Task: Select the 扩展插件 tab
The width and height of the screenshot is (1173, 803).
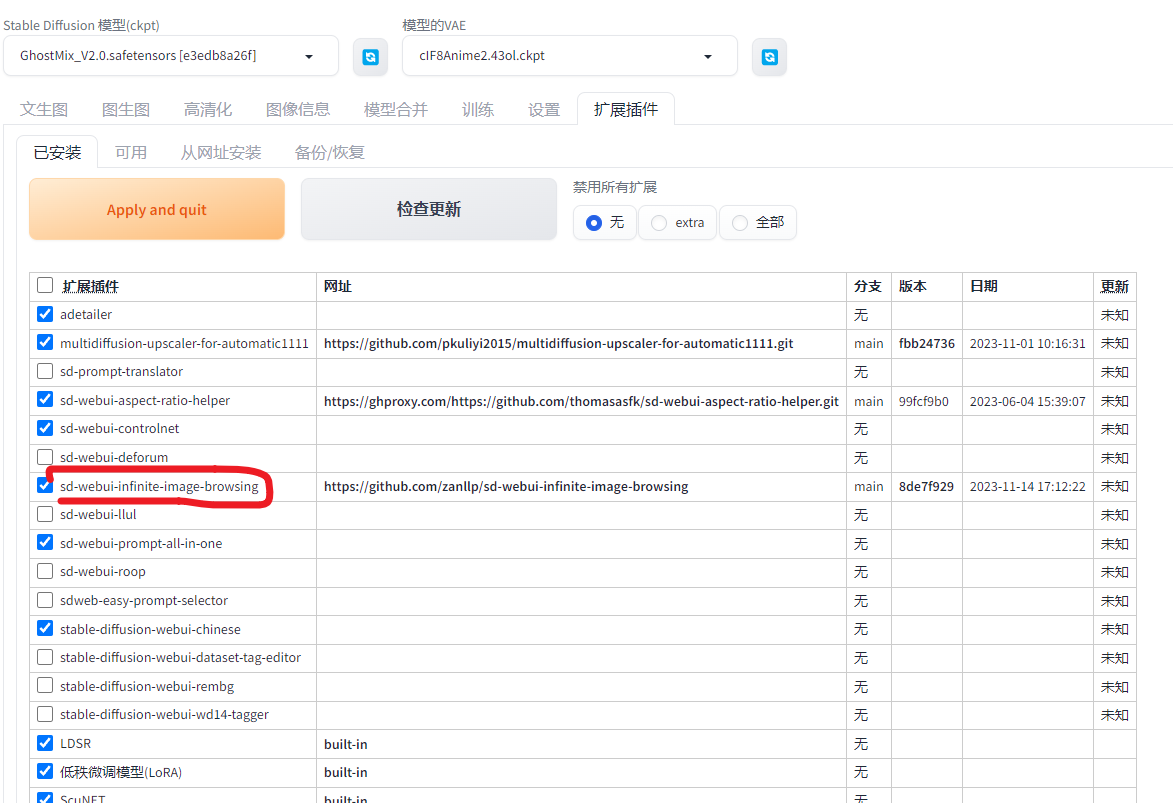Action: click(626, 109)
